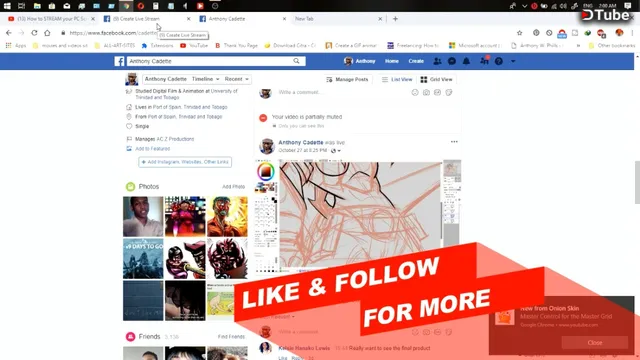Click address bar URL
The height and width of the screenshot is (360, 640).
coord(113,33)
